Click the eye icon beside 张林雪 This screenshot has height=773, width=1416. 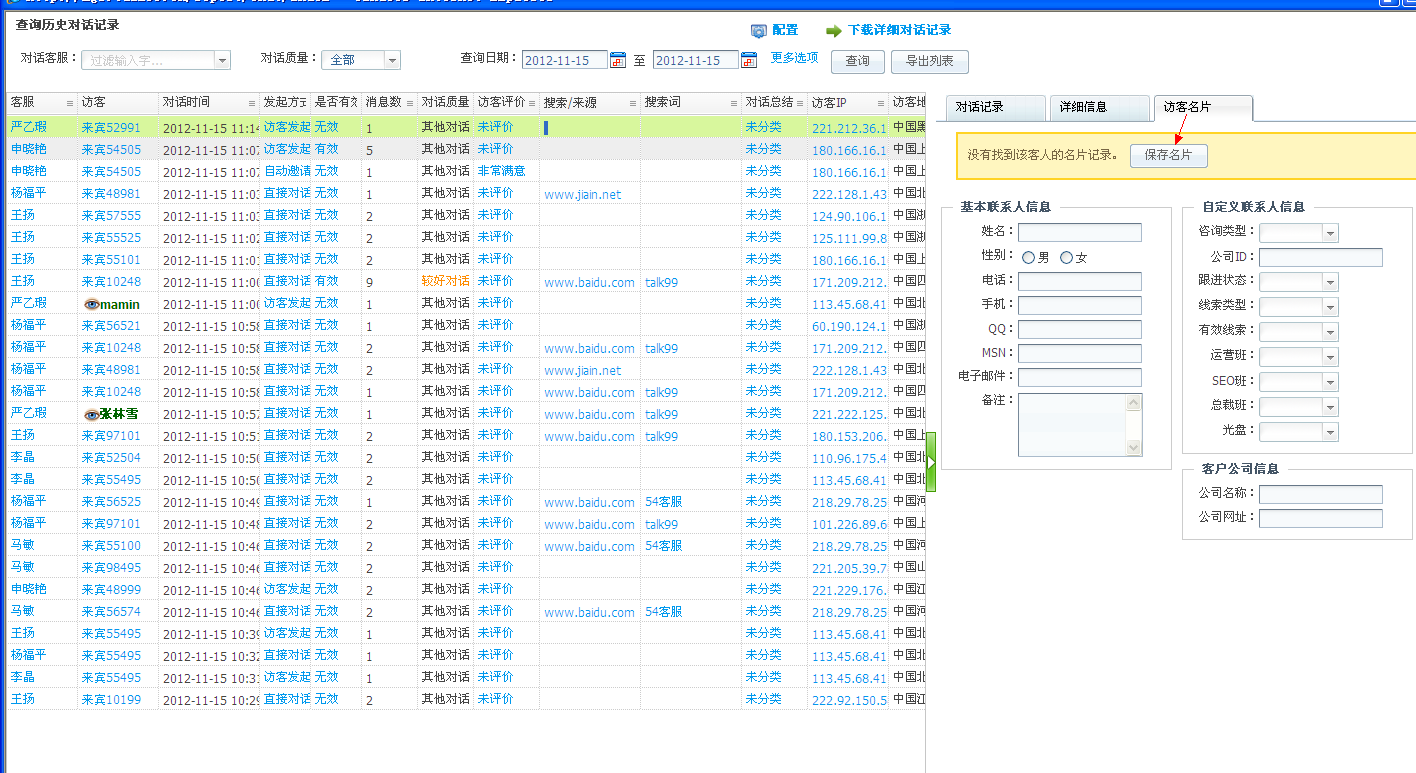point(92,414)
